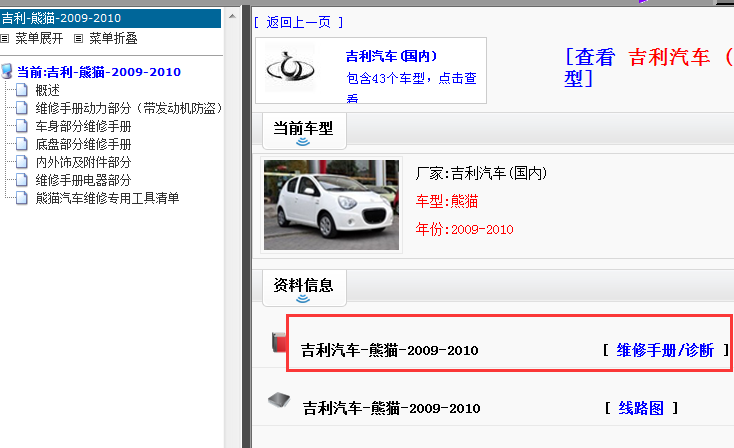The height and width of the screenshot is (448, 734).
Task: Click the chevron under 资料信息 heading
Action: 303,299
